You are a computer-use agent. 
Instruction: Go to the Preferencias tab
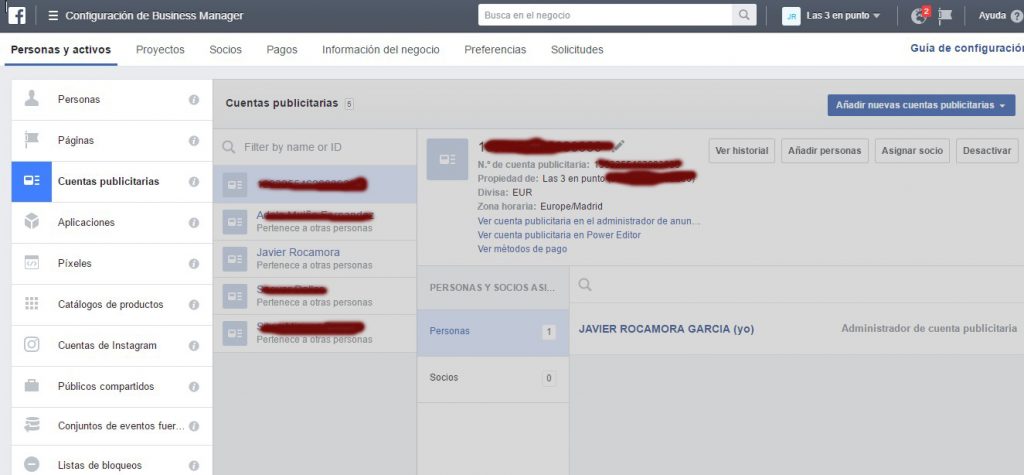(x=495, y=50)
